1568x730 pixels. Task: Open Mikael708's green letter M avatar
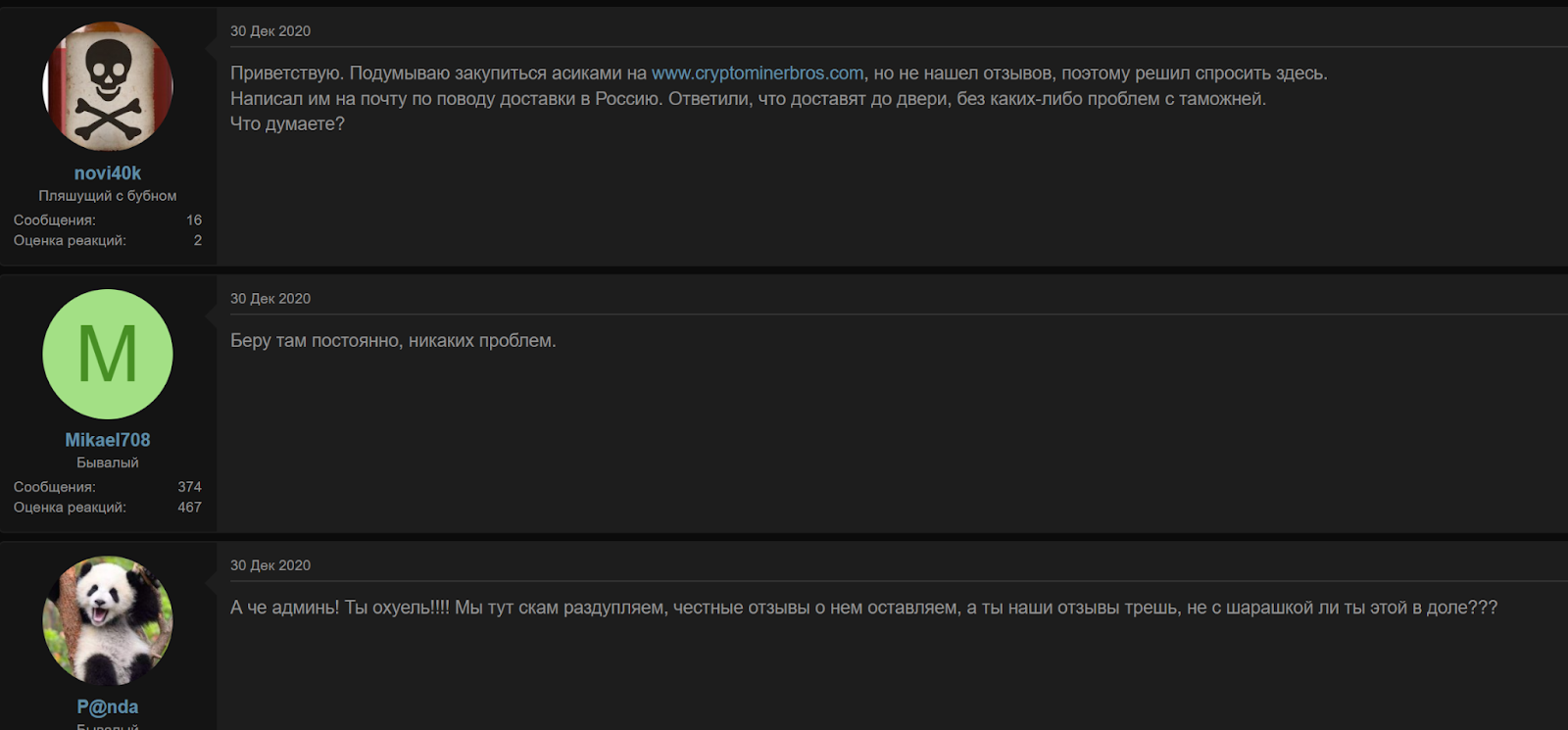108,354
